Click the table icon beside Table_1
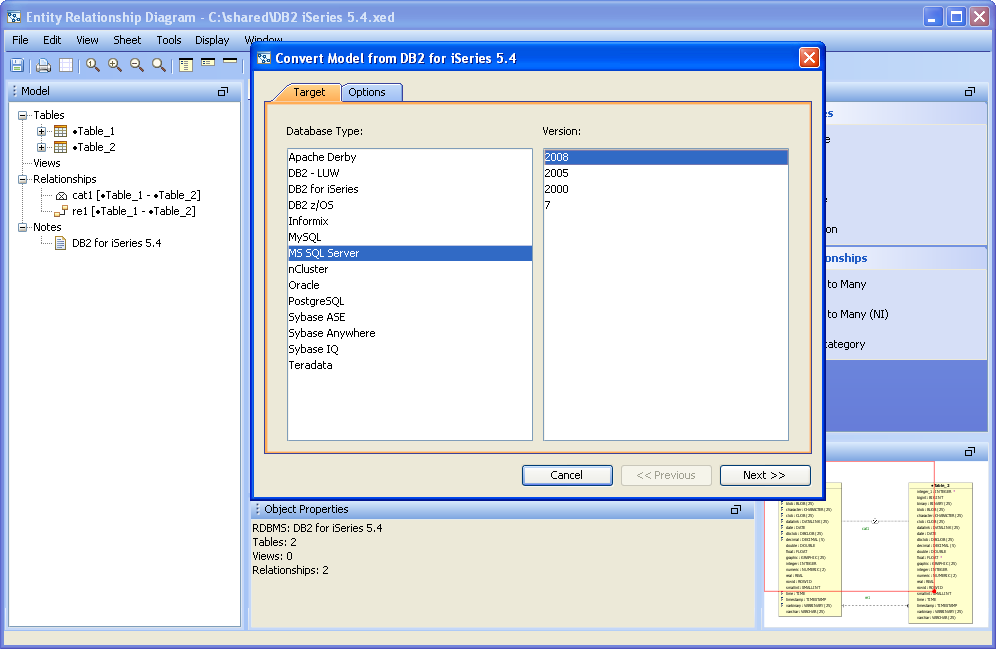 (x=60, y=131)
